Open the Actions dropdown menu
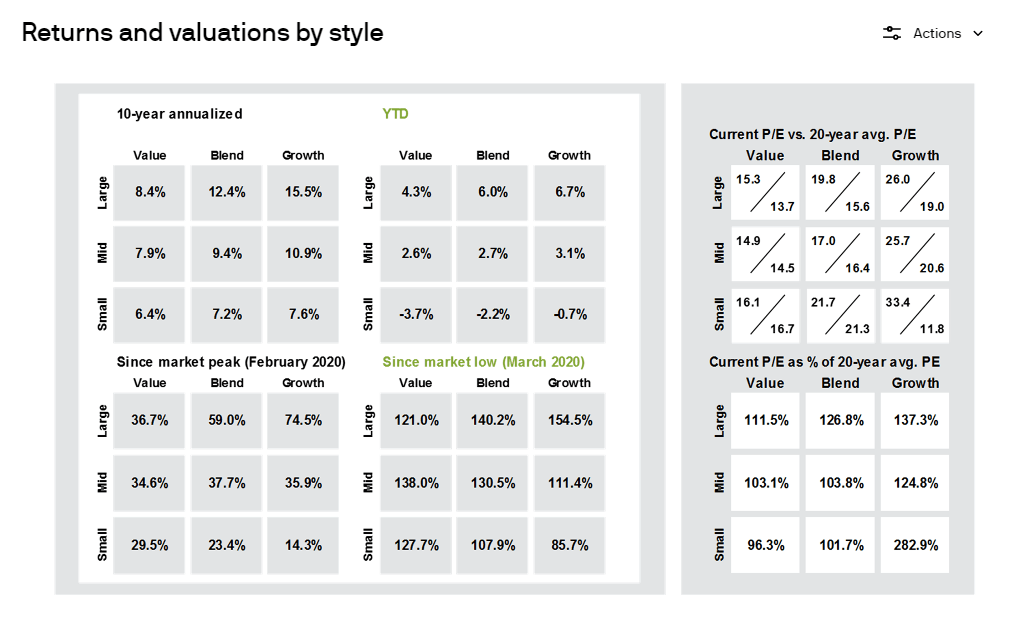 [937, 33]
